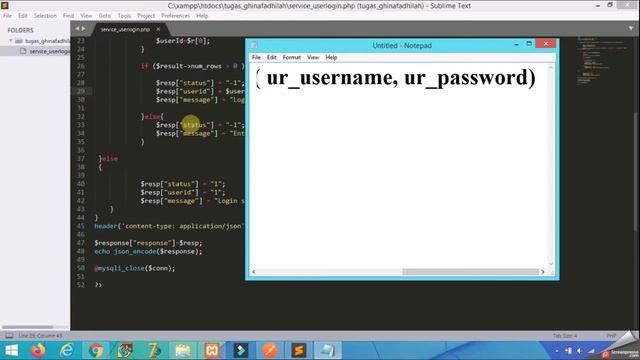Click volume icon in system tray

tap(579, 351)
